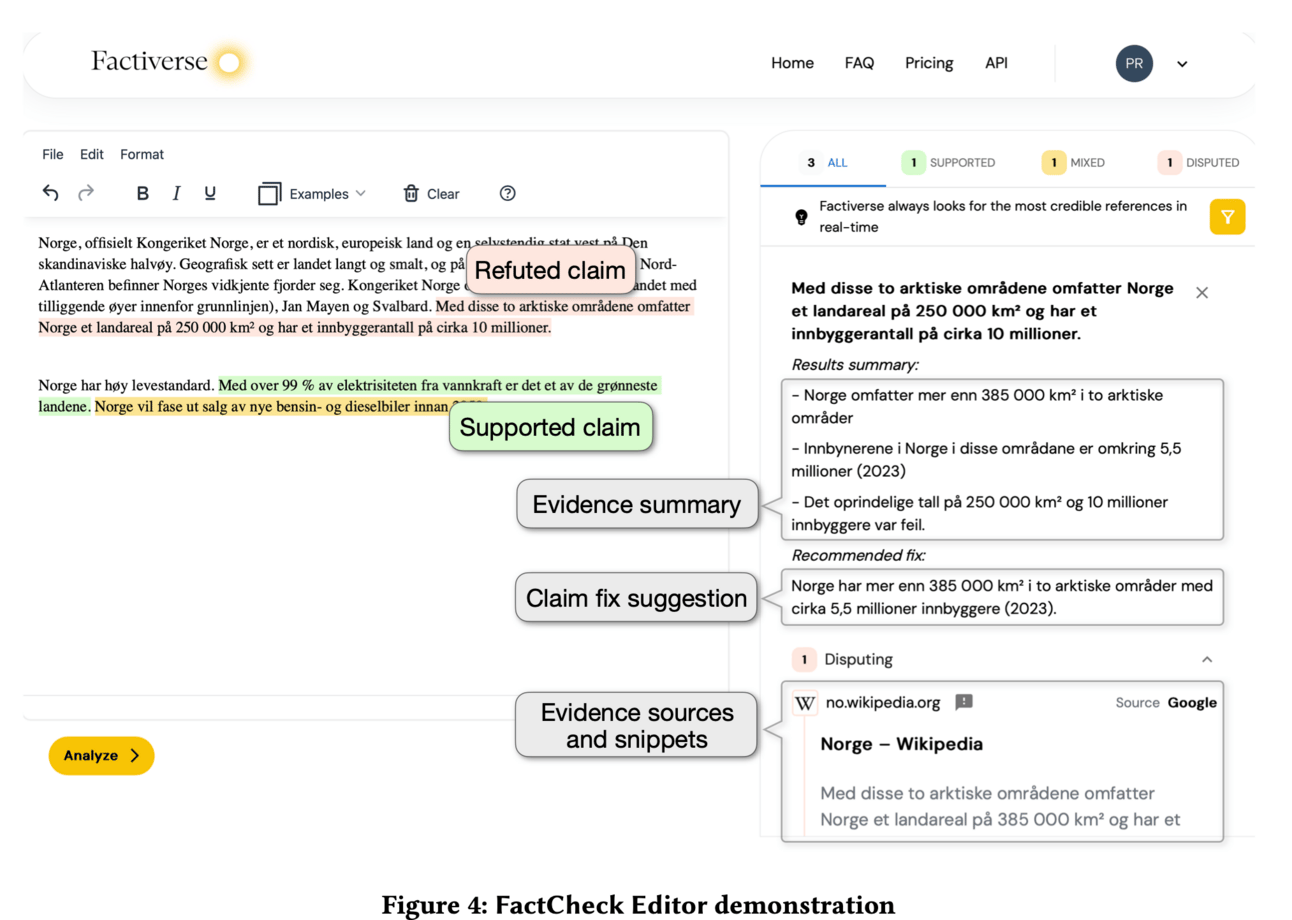Open the 'Norge – Wikipedia' article title
Viewport: 1292px width, 920px height.
(x=902, y=744)
